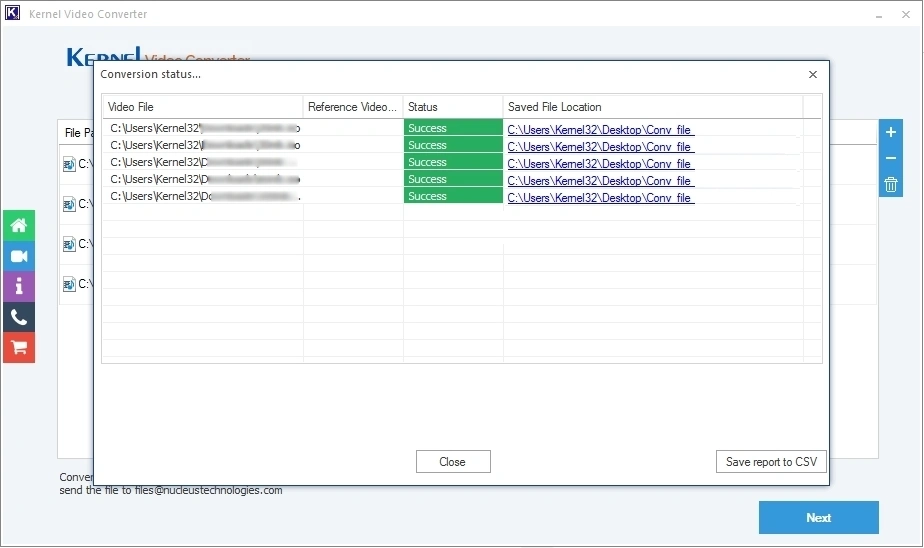The width and height of the screenshot is (924, 548).
Task: Select fifth row Success status cell
Action: pos(453,196)
